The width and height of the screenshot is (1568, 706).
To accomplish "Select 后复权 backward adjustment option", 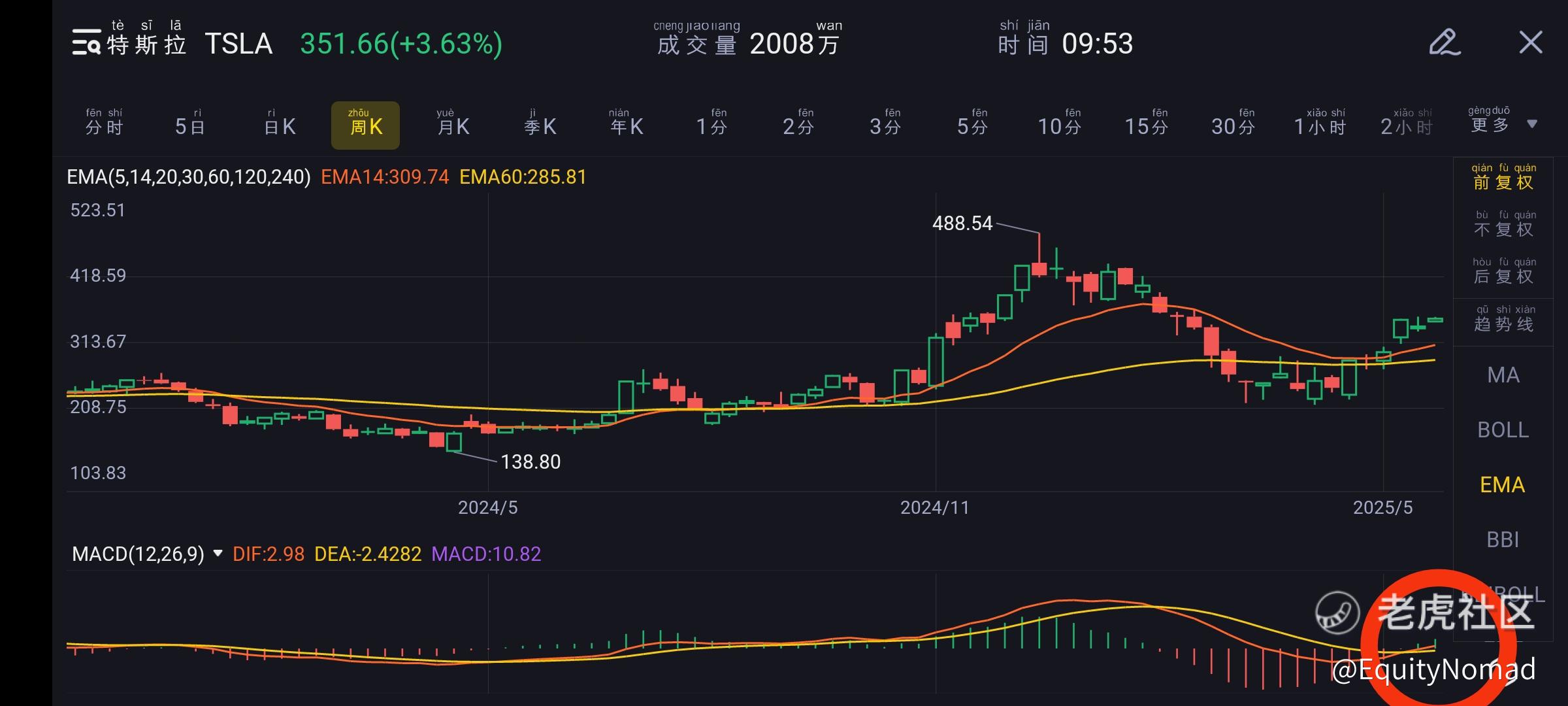I will [1503, 272].
